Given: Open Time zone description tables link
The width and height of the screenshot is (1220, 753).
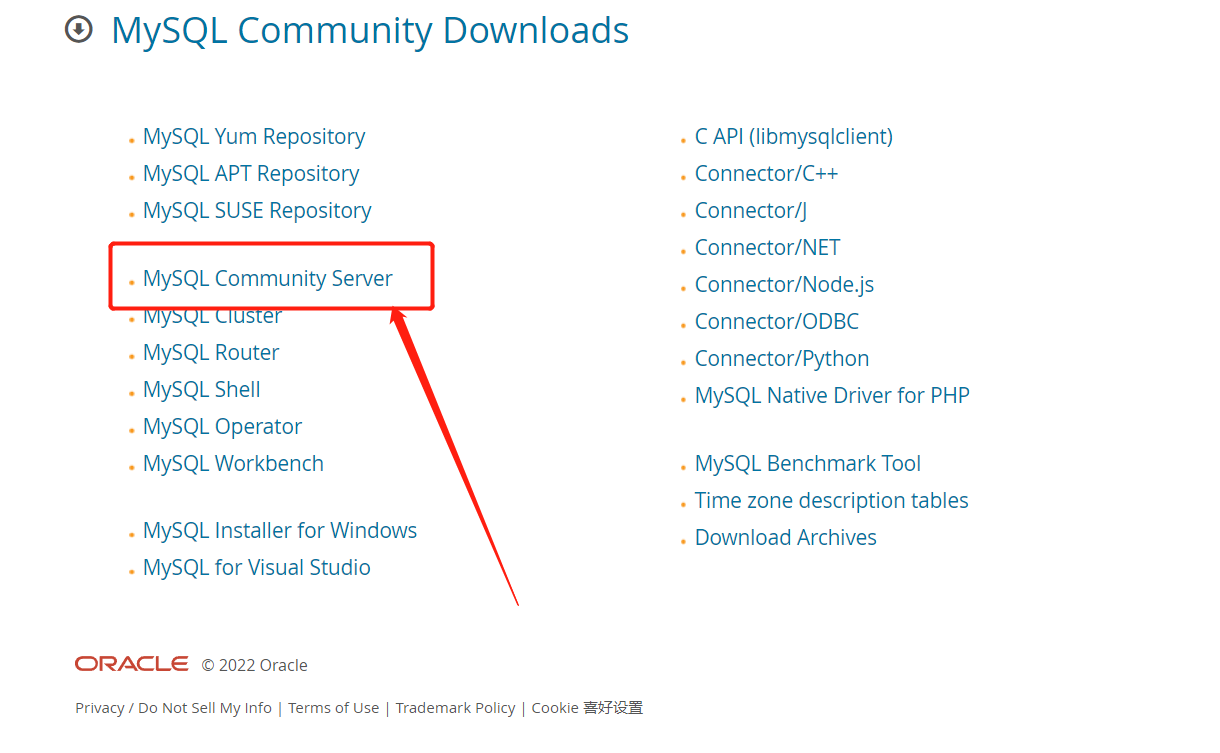Looking at the screenshot, I should pyautogui.click(x=832, y=500).
